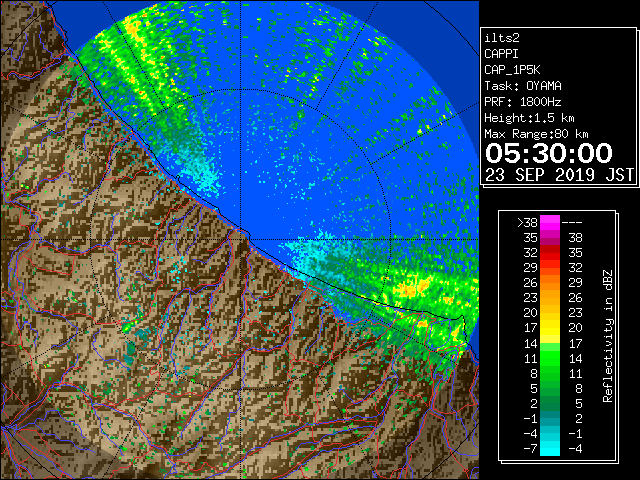
Task: Pick the orange swatch for 26 to 29
Action: (x=550, y=283)
